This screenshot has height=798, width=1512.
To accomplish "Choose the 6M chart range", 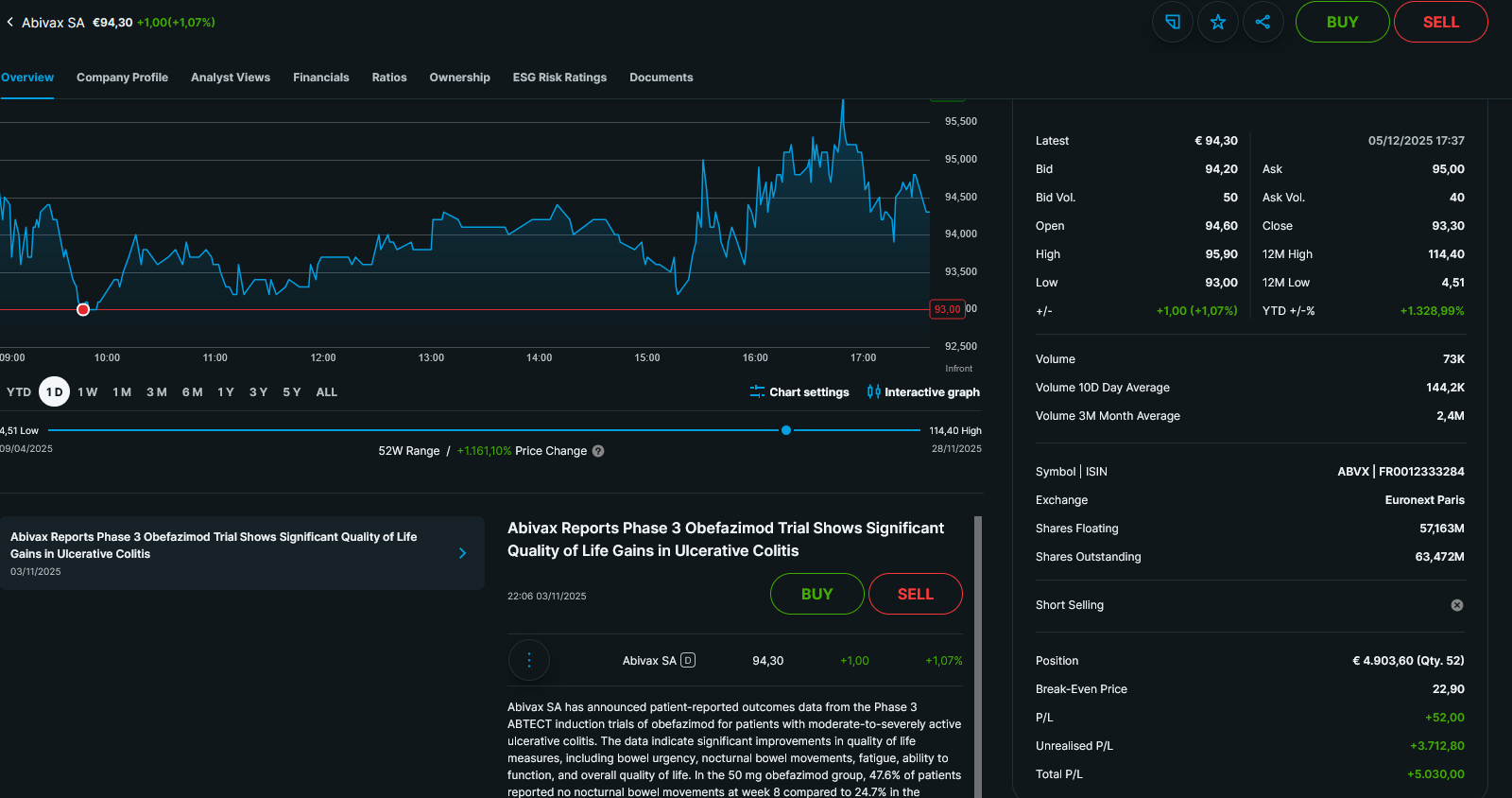I will (193, 391).
